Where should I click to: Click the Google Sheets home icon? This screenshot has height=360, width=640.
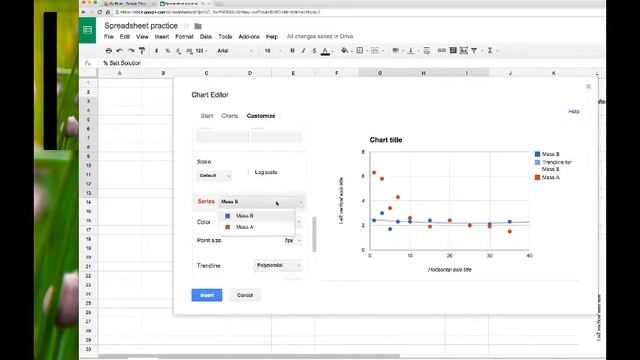point(87,30)
